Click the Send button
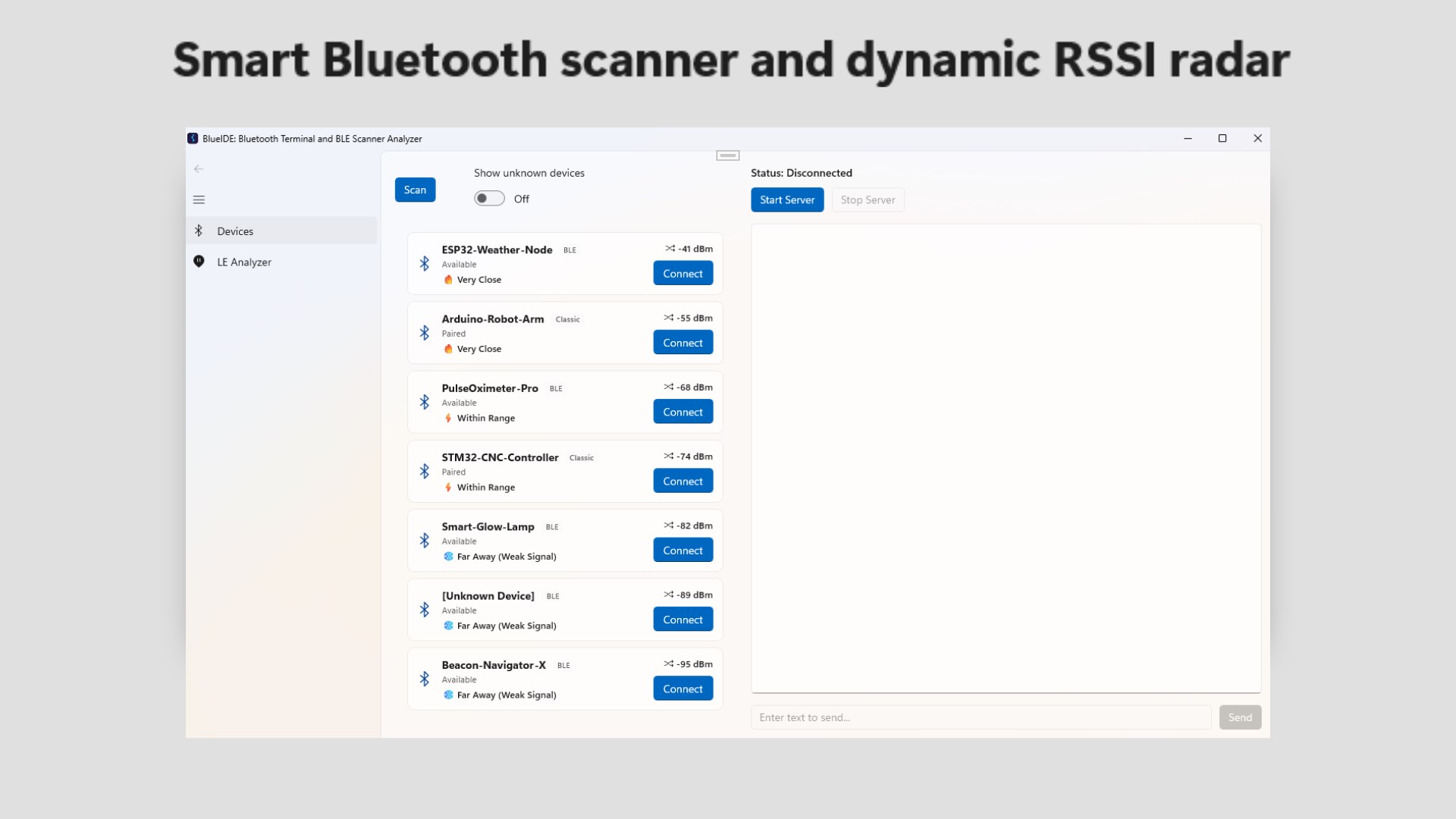The image size is (1456, 819). pyautogui.click(x=1240, y=717)
